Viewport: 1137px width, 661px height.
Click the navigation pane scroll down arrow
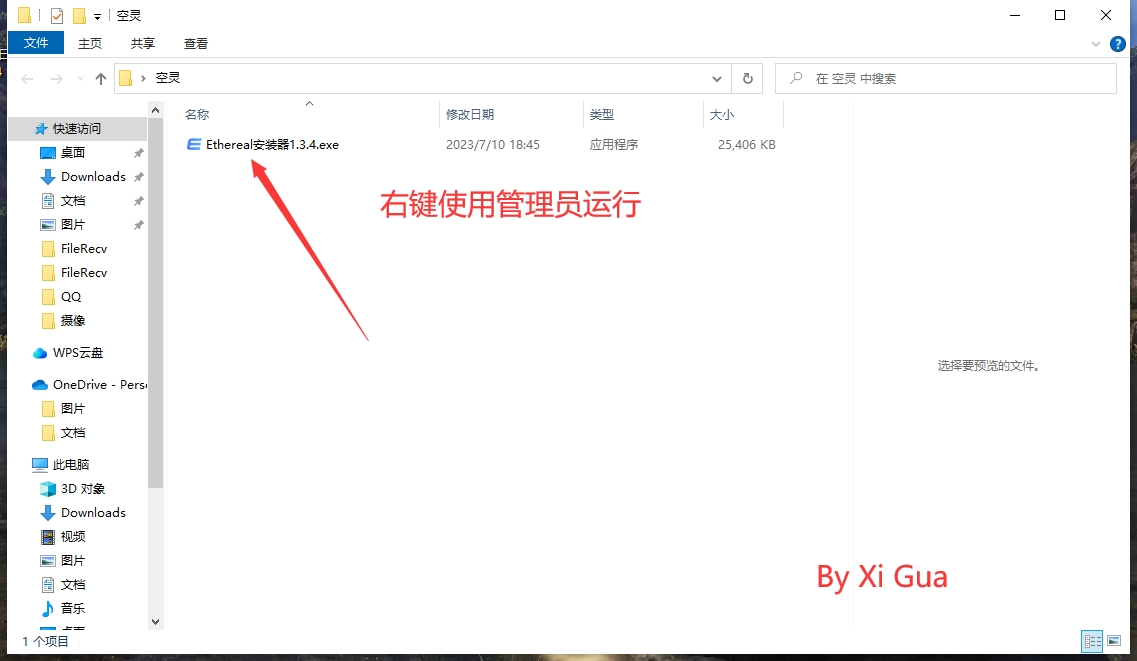155,622
